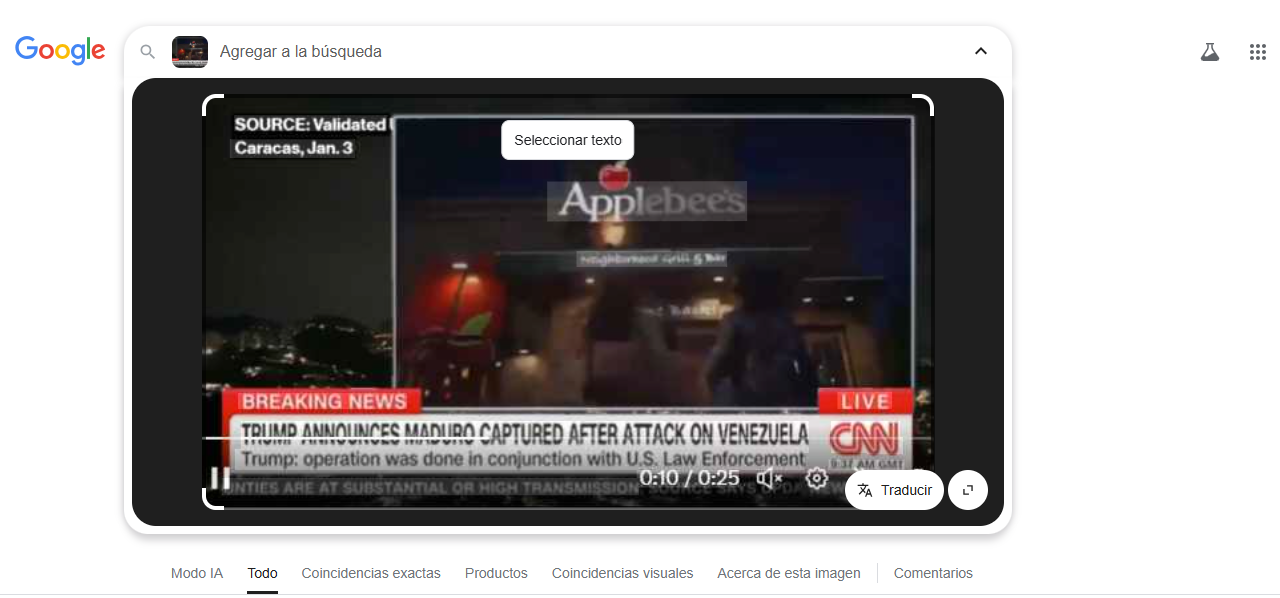The width and height of the screenshot is (1280, 598).
Task: Click the searched image thumbnail in search bar
Action: click(190, 52)
